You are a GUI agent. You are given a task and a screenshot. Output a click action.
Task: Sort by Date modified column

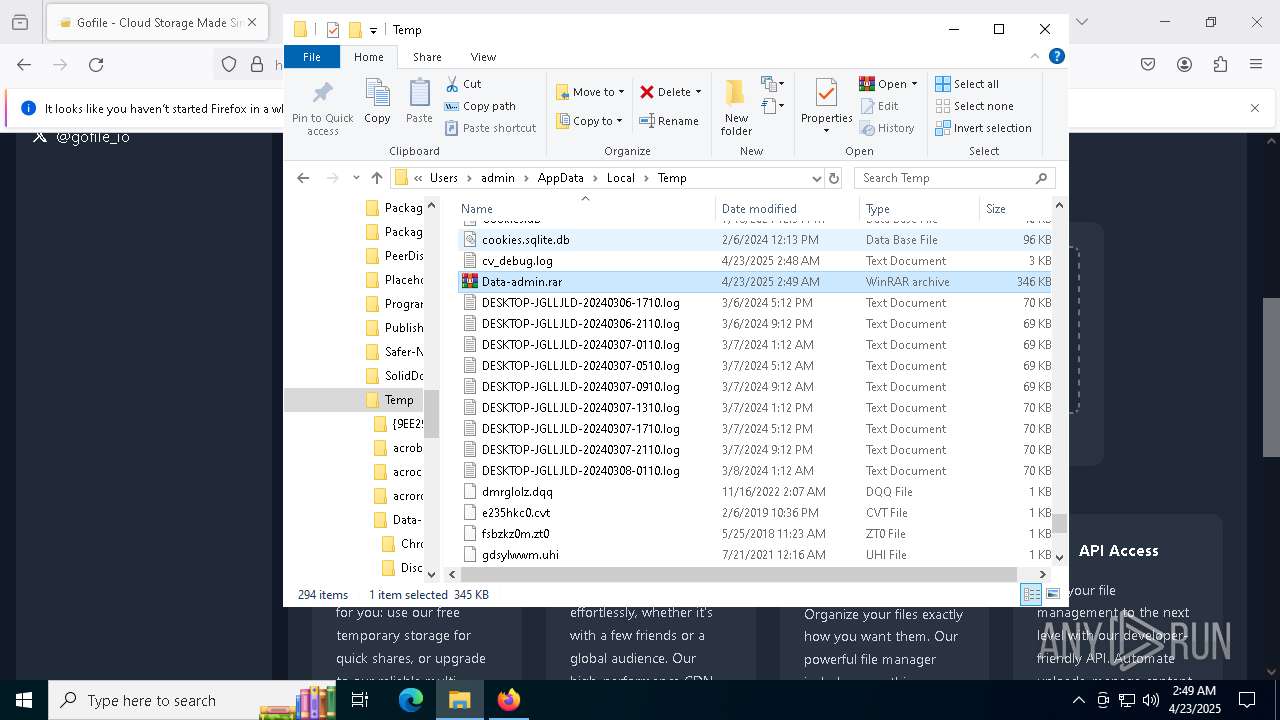click(x=787, y=209)
